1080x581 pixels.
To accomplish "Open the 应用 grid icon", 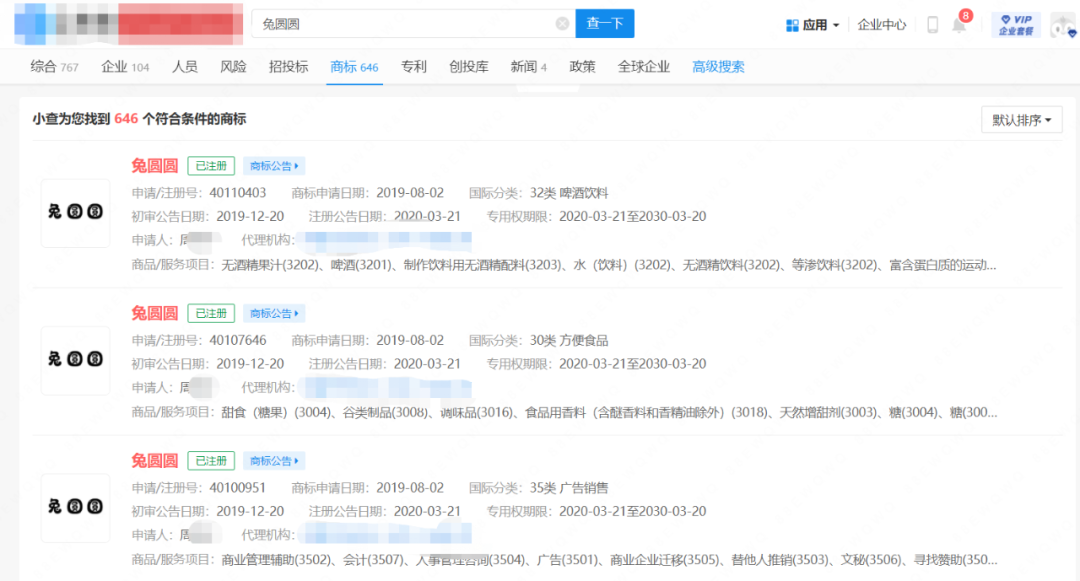I will click(792, 25).
